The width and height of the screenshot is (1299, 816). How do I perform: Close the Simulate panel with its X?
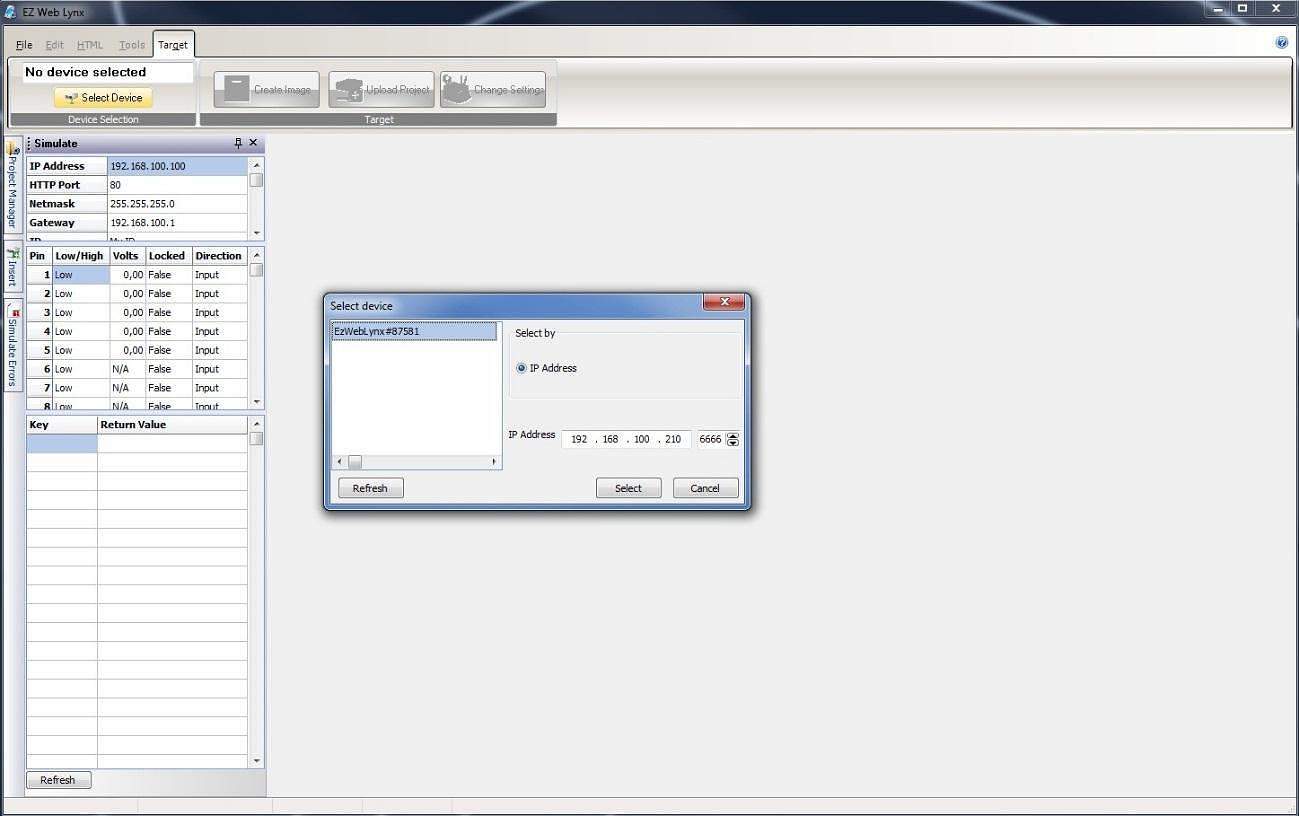click(253, 143)
